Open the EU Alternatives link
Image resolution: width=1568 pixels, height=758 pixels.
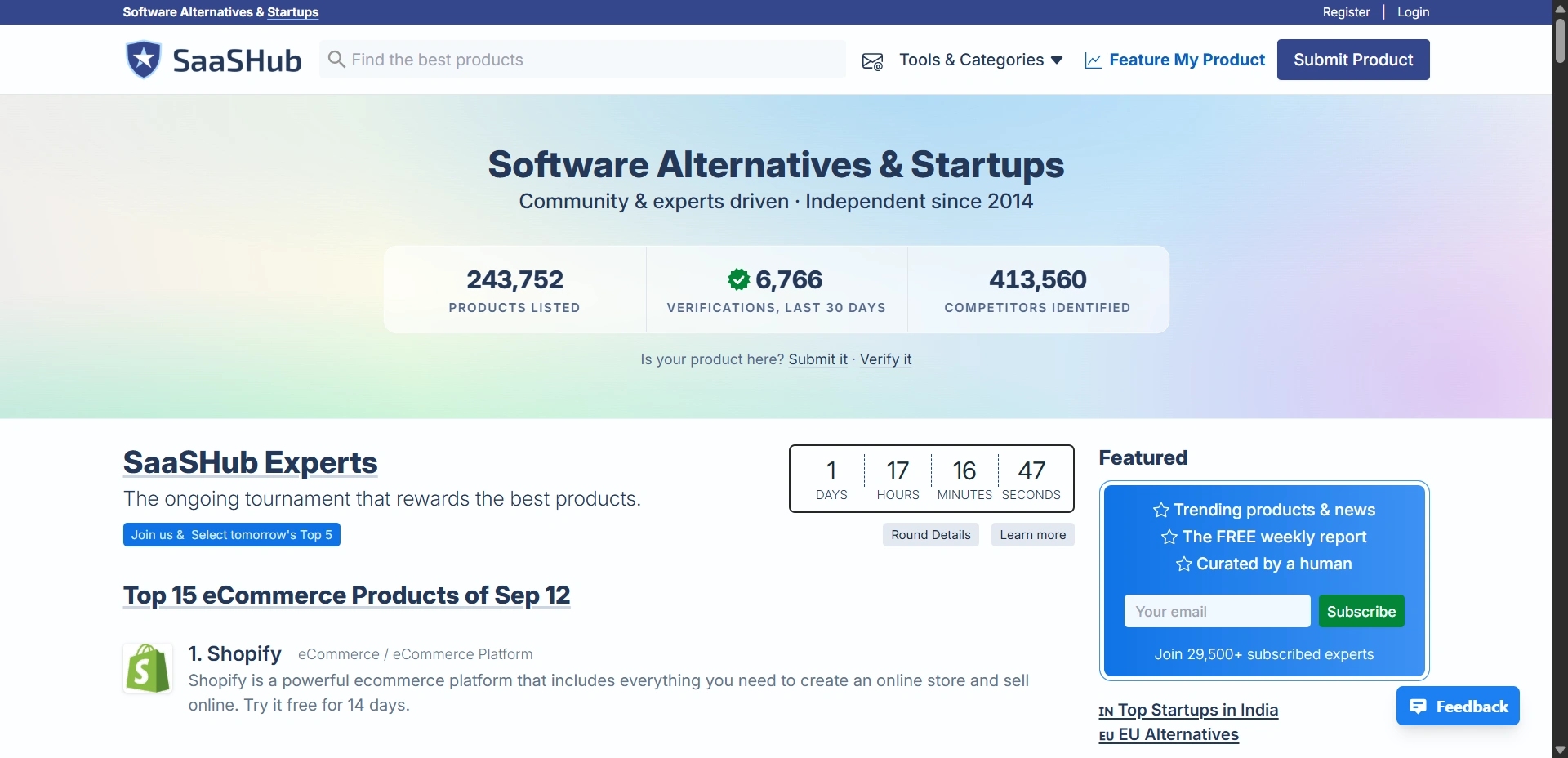click(1169, 735)
